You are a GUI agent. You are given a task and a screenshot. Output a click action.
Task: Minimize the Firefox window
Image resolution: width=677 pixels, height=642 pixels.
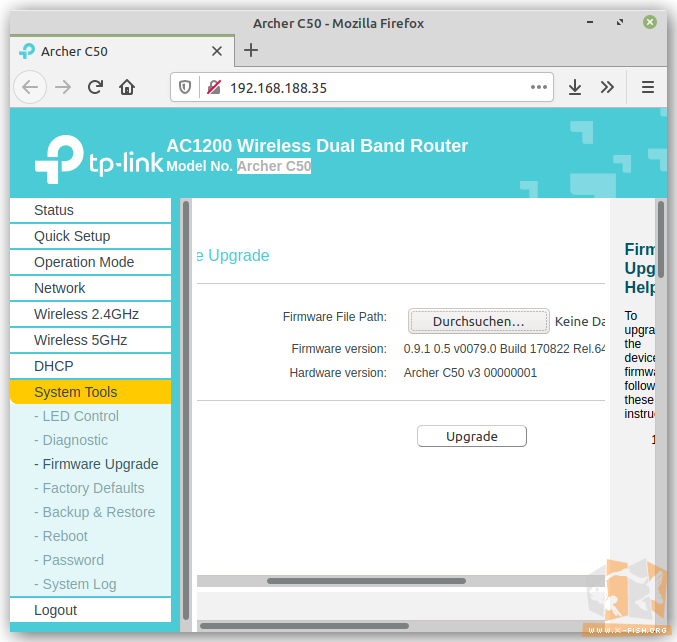point(590,22)
